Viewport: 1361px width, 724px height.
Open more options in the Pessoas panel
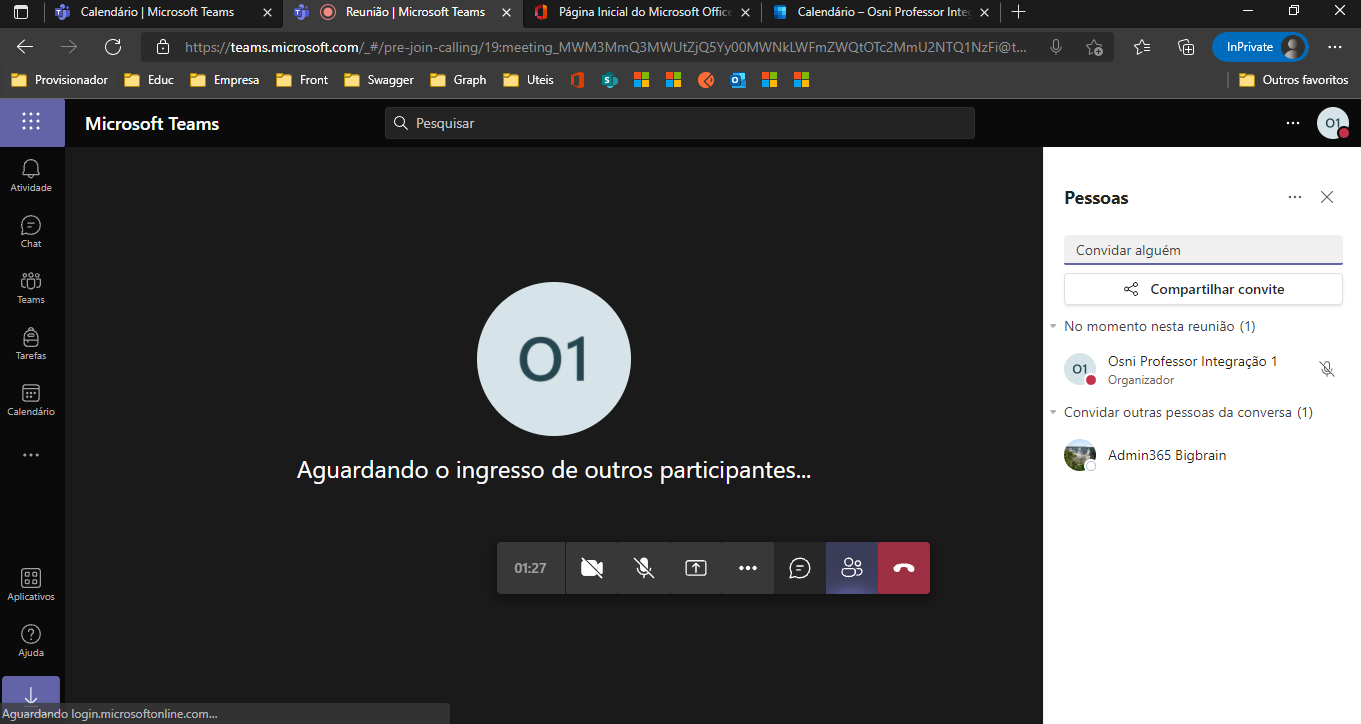(1295, 197)
